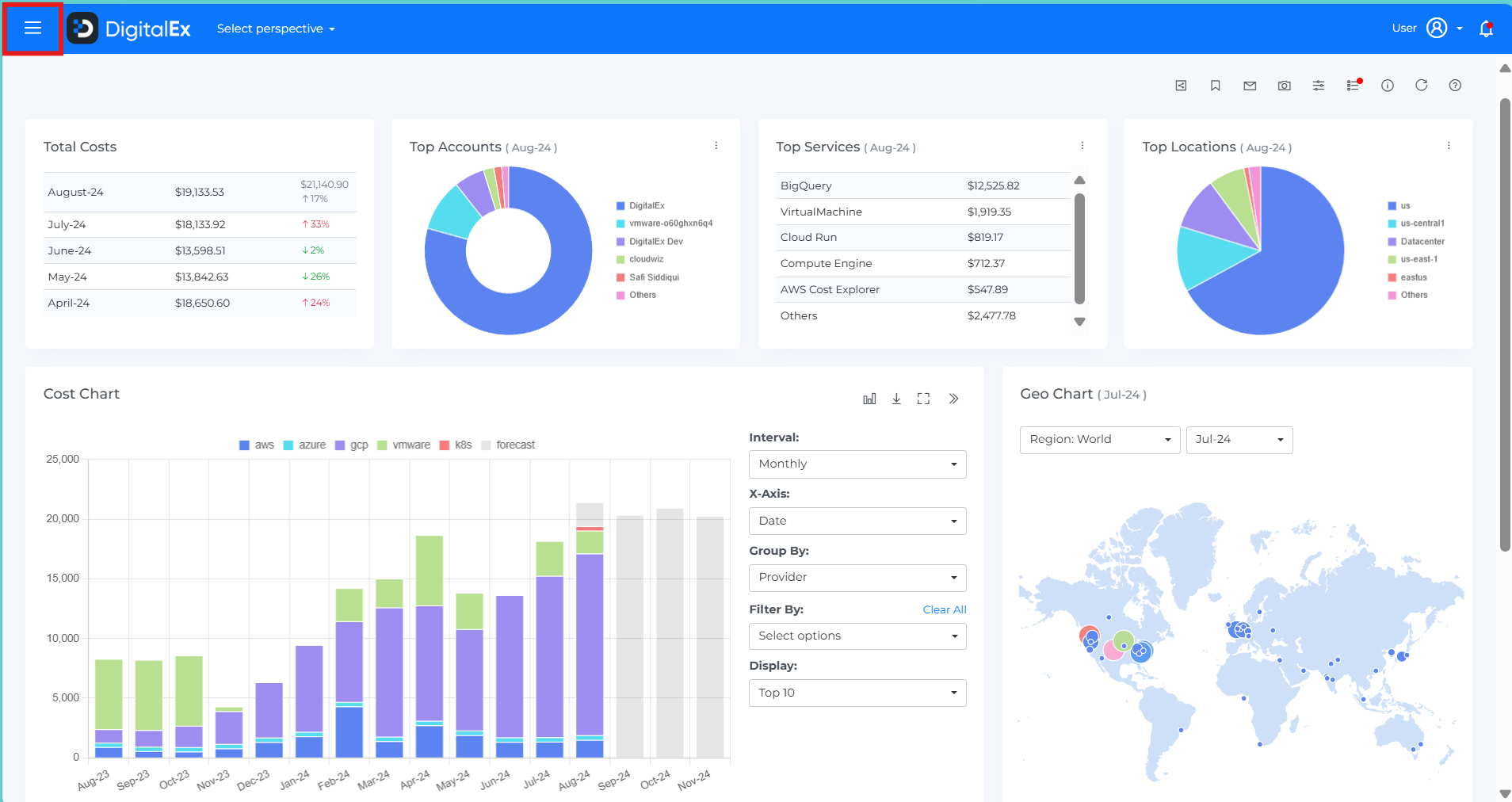Open the Select perspective dropdown
This screenshot has height=802, width=1512.
[x=276, y=29]
